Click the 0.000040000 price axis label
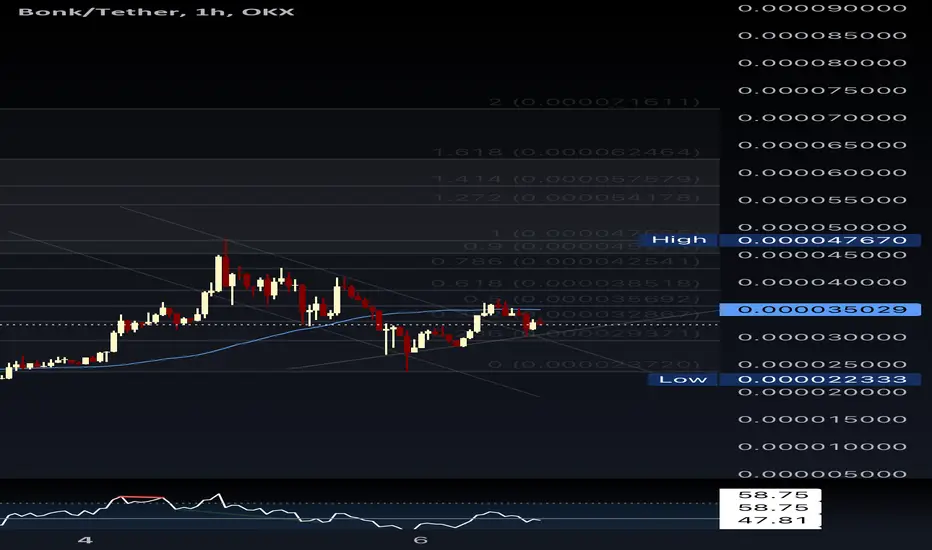The image size is (932, 550). (822, 282)
